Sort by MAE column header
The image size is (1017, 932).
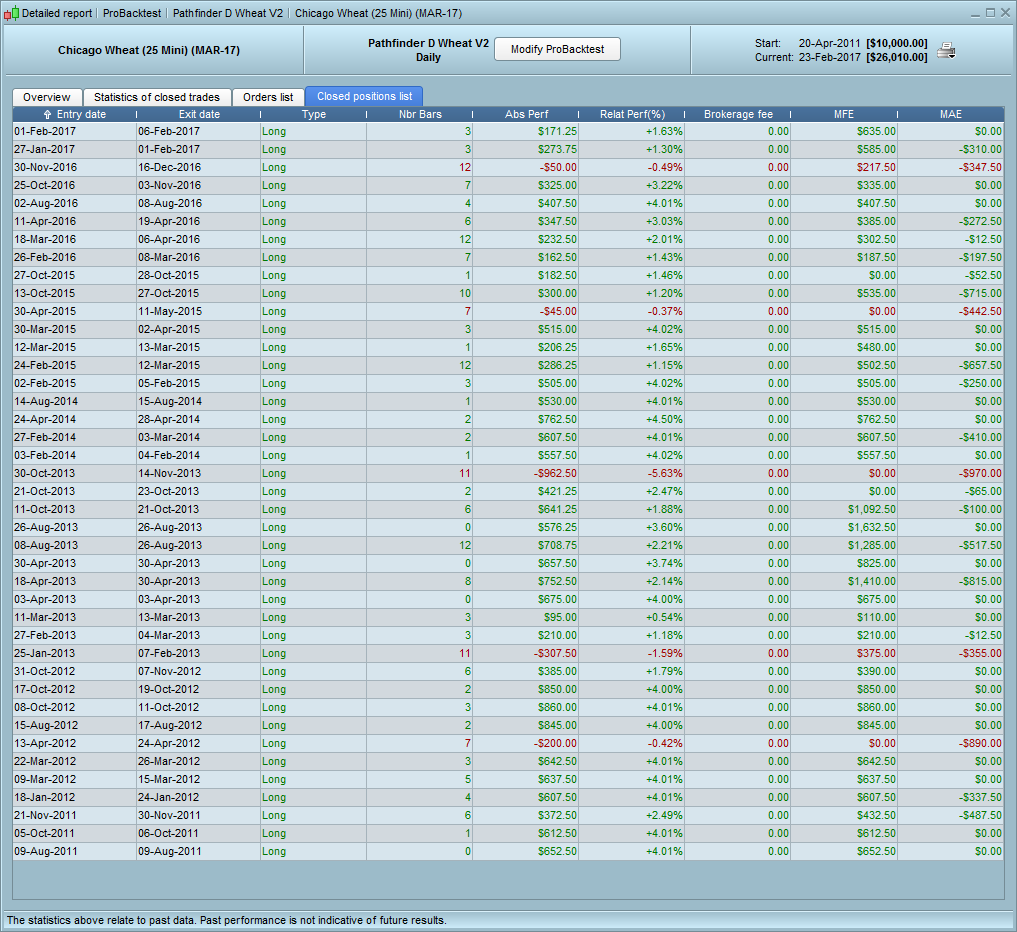[x=951, y=114]
